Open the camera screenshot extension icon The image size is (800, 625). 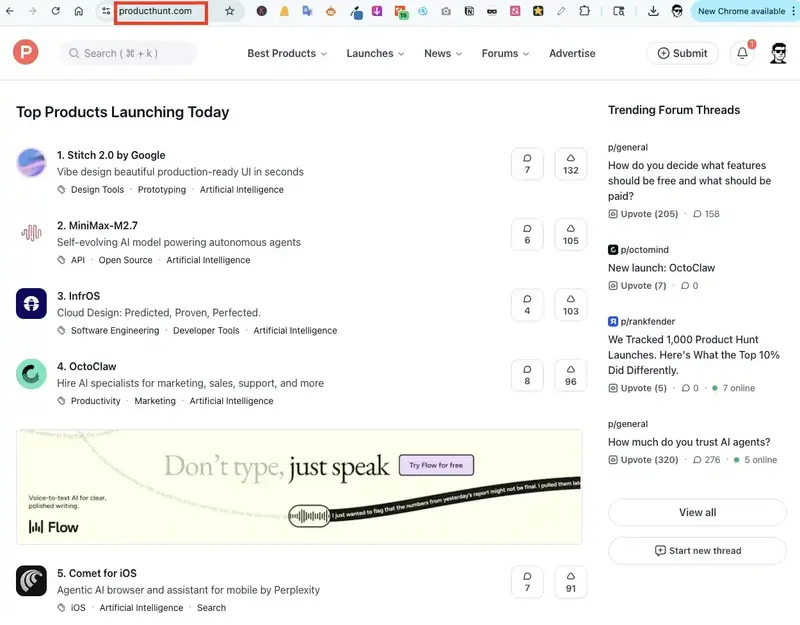tap(446, 11)
